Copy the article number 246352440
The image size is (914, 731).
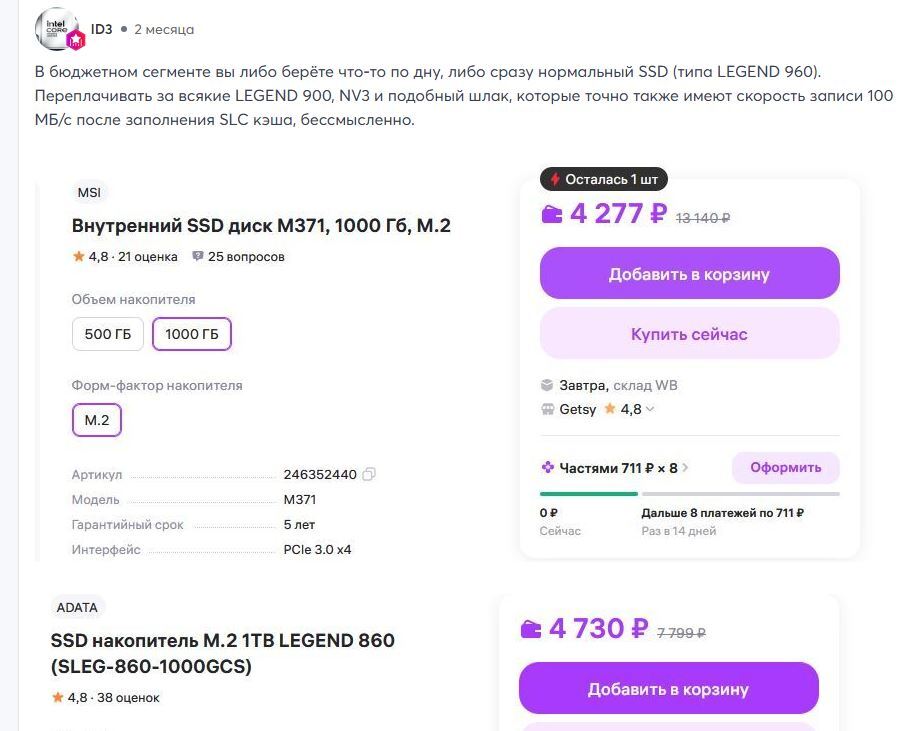[x=369, y=474]
